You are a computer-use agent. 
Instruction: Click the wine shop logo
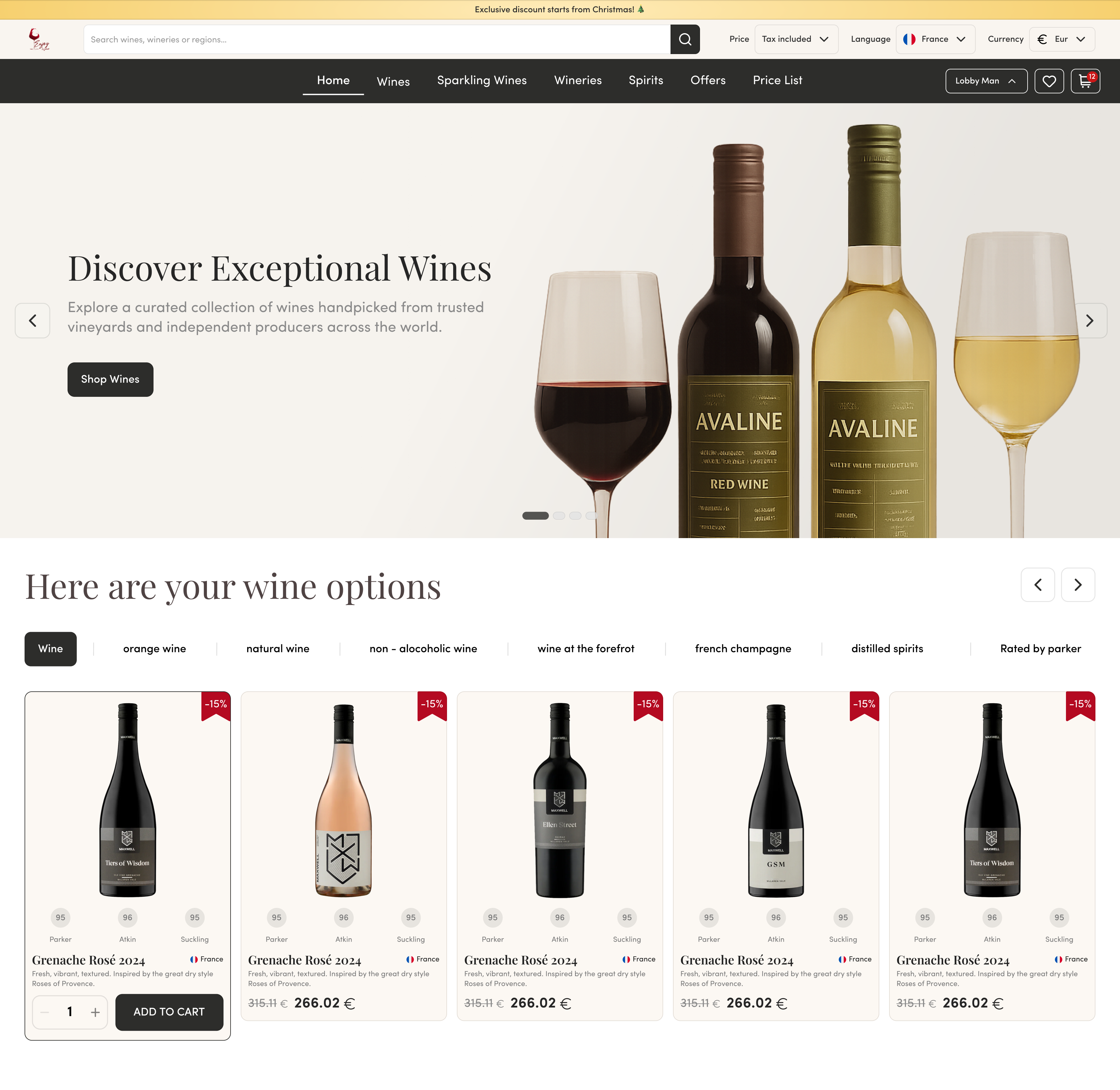39,40
